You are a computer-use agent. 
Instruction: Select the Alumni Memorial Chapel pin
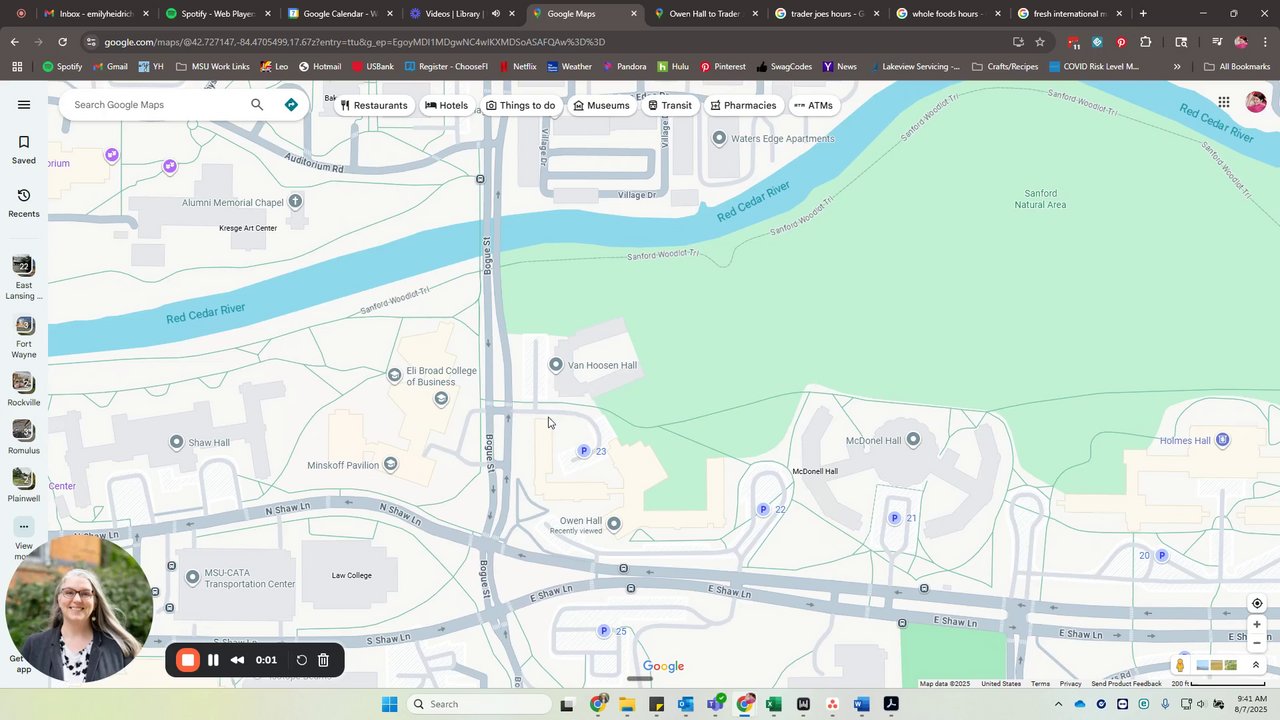click(x=295, y=201)
